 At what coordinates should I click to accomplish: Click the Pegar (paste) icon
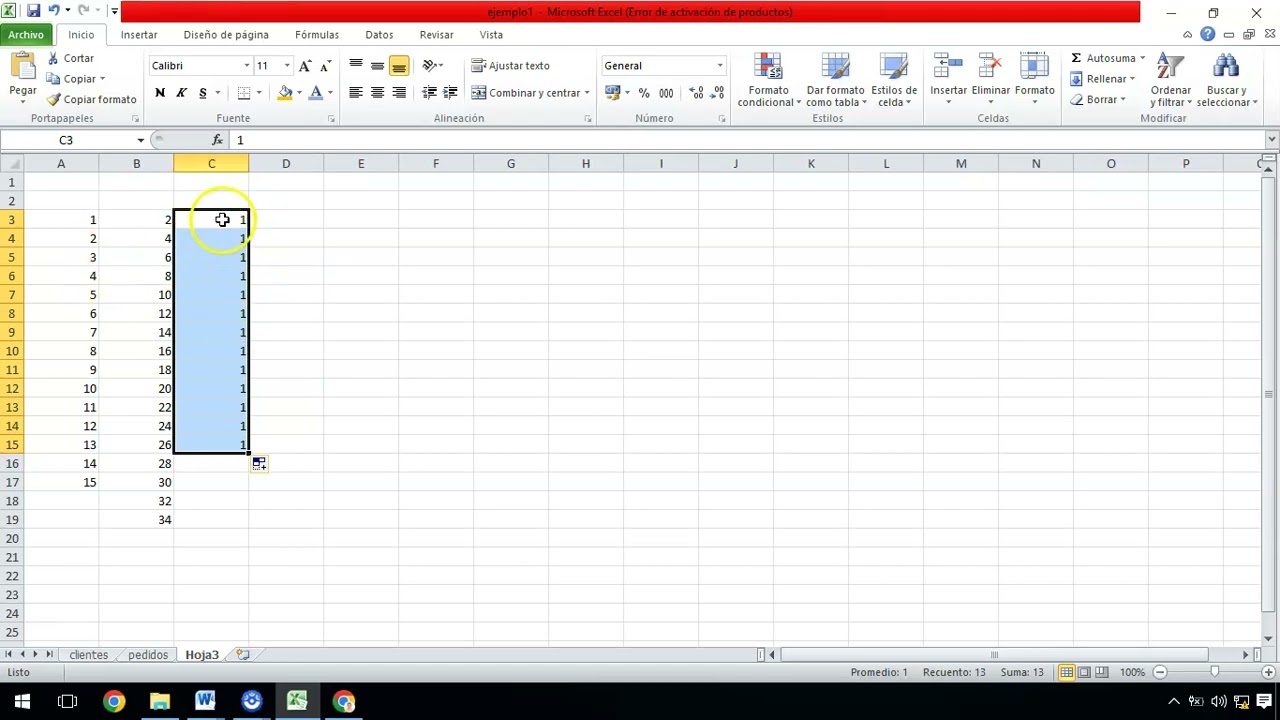(x=23, y=67)
